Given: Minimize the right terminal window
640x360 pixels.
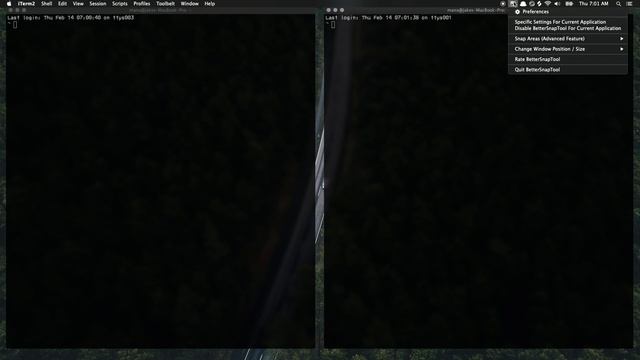Looking at the screenshot, I should click(335, 10).
